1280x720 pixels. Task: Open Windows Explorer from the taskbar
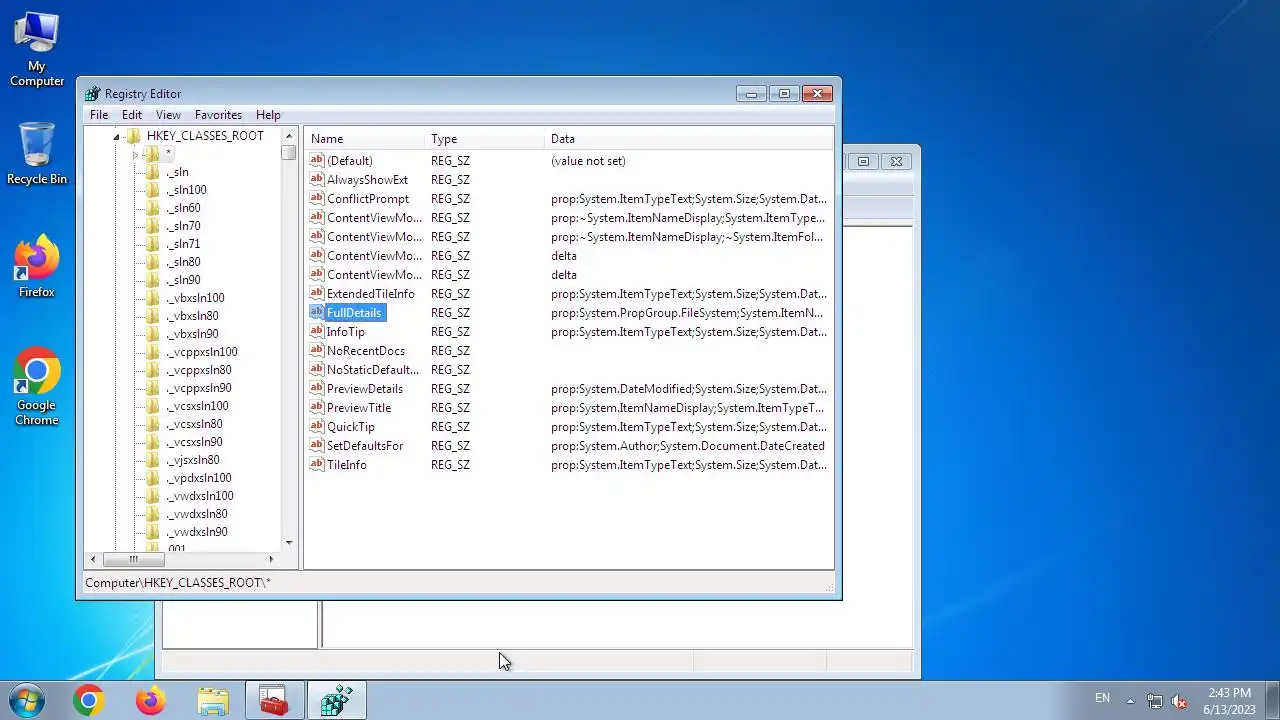tap(213, 701)
